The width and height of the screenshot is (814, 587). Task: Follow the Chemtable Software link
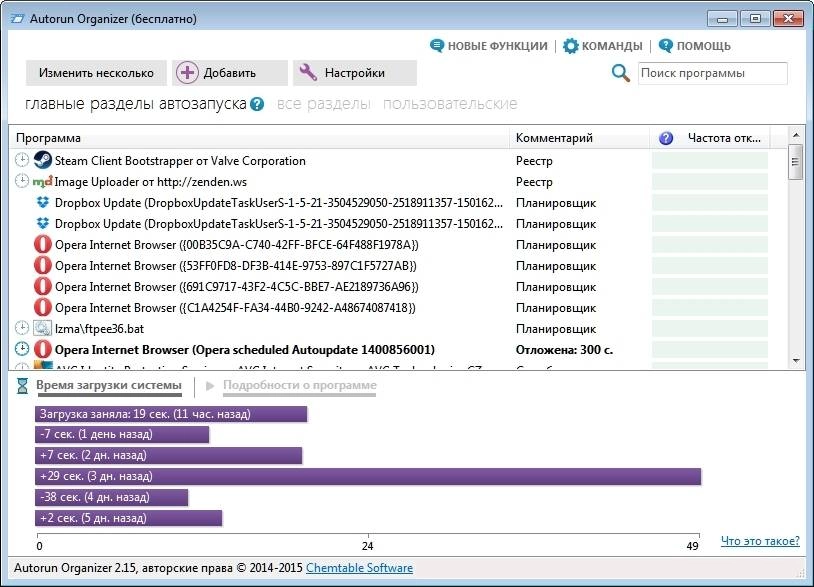point(359,568)
